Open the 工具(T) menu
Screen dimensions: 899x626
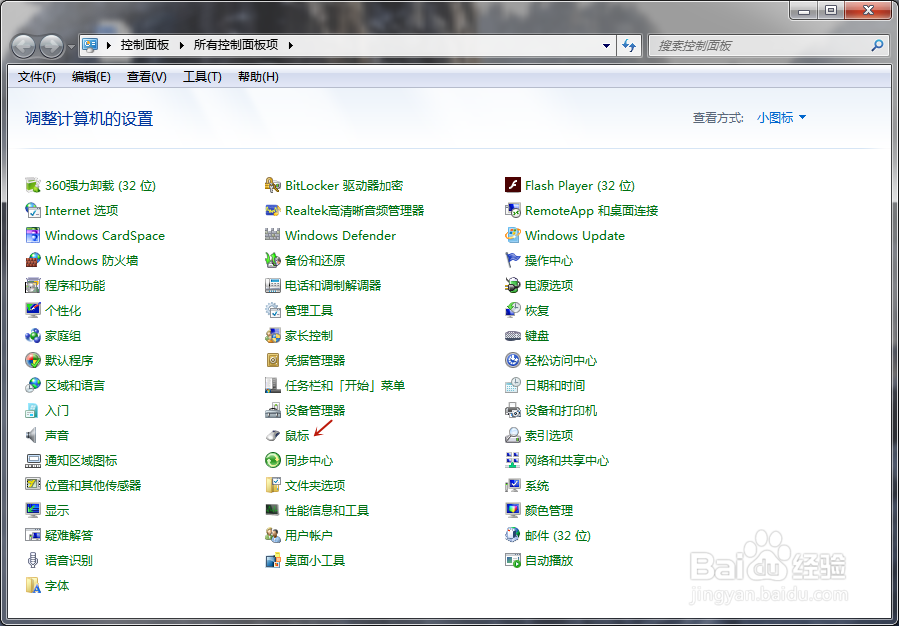coord(202,77)
